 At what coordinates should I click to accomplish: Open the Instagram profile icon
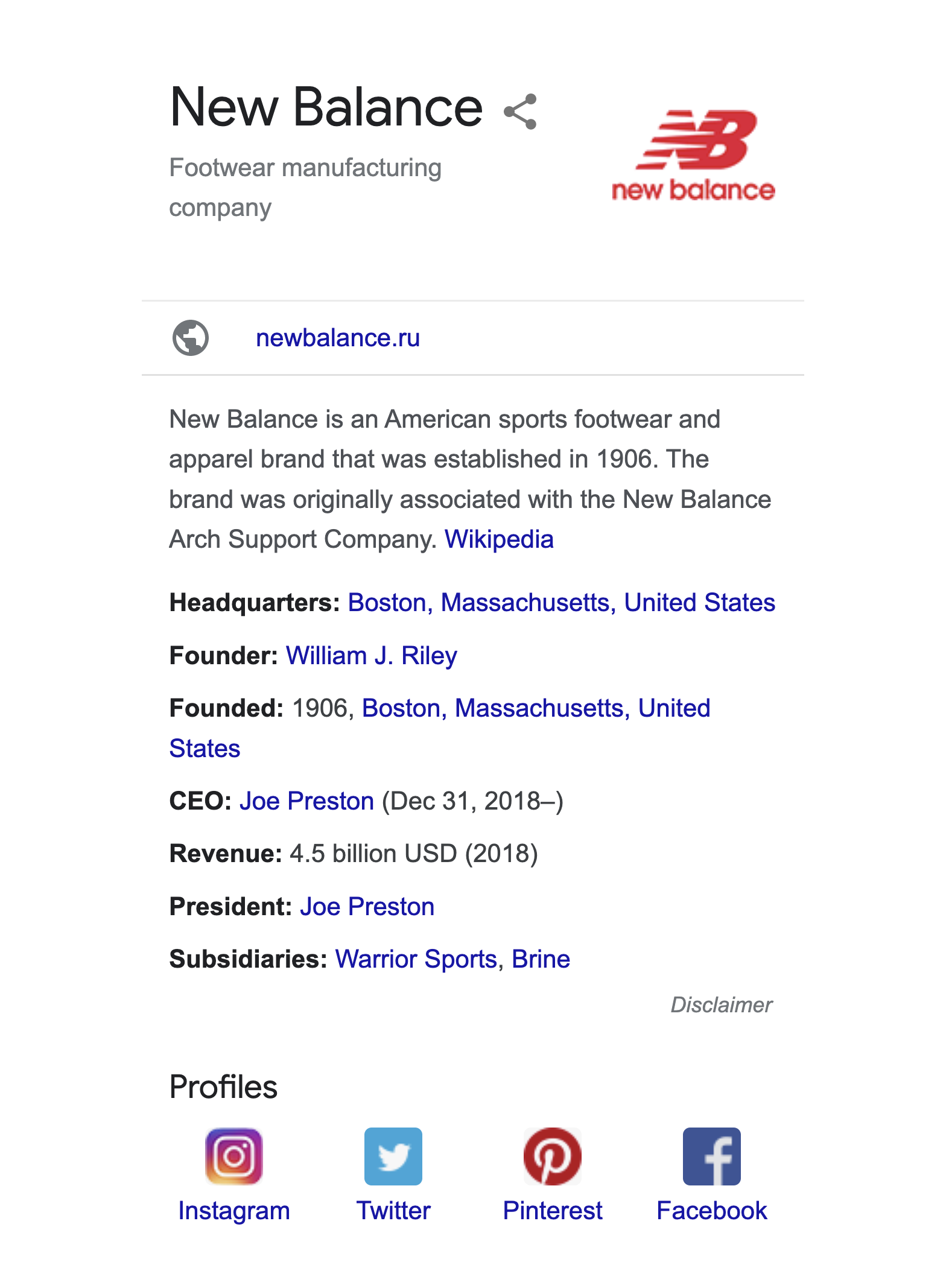tap(234, 1156)
